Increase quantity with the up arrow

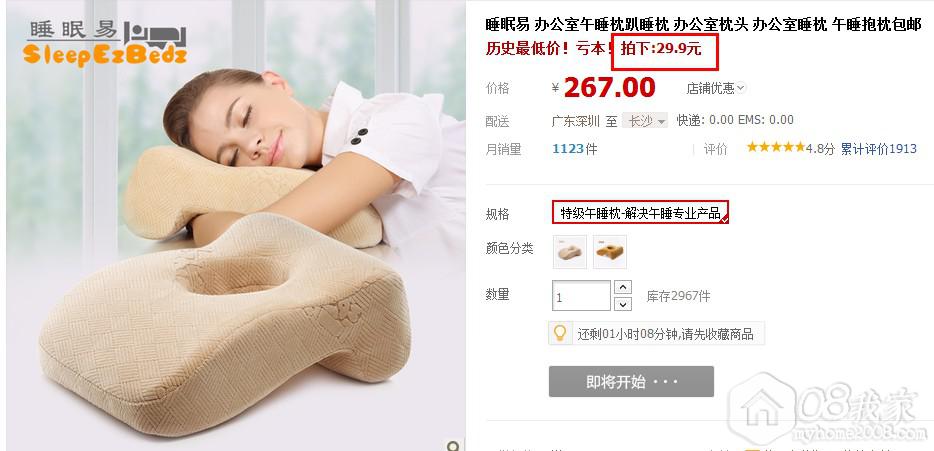(x=622, y=288)
